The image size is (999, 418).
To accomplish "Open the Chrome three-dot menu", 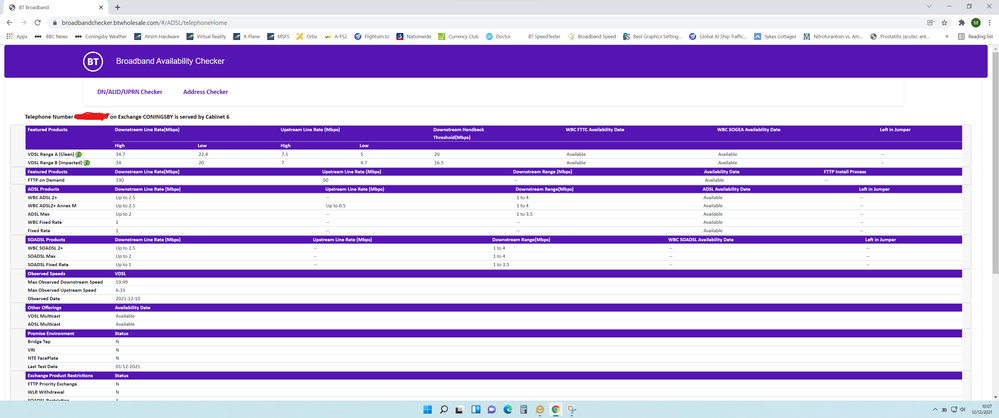I will click(x=990, y=21).
